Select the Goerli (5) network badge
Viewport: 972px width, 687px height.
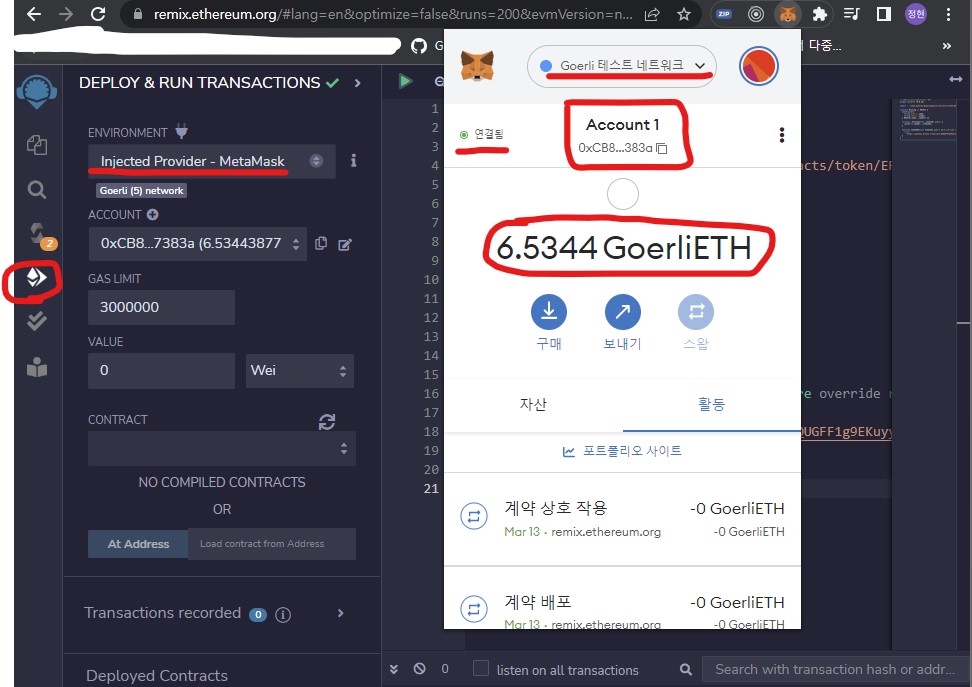pos(141,190)
